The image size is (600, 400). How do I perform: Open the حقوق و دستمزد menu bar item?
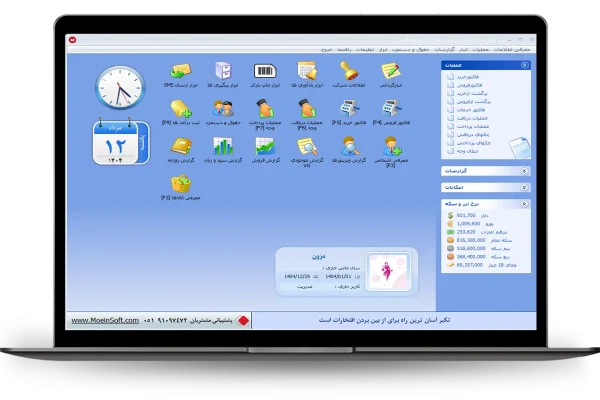pos(411,50)
